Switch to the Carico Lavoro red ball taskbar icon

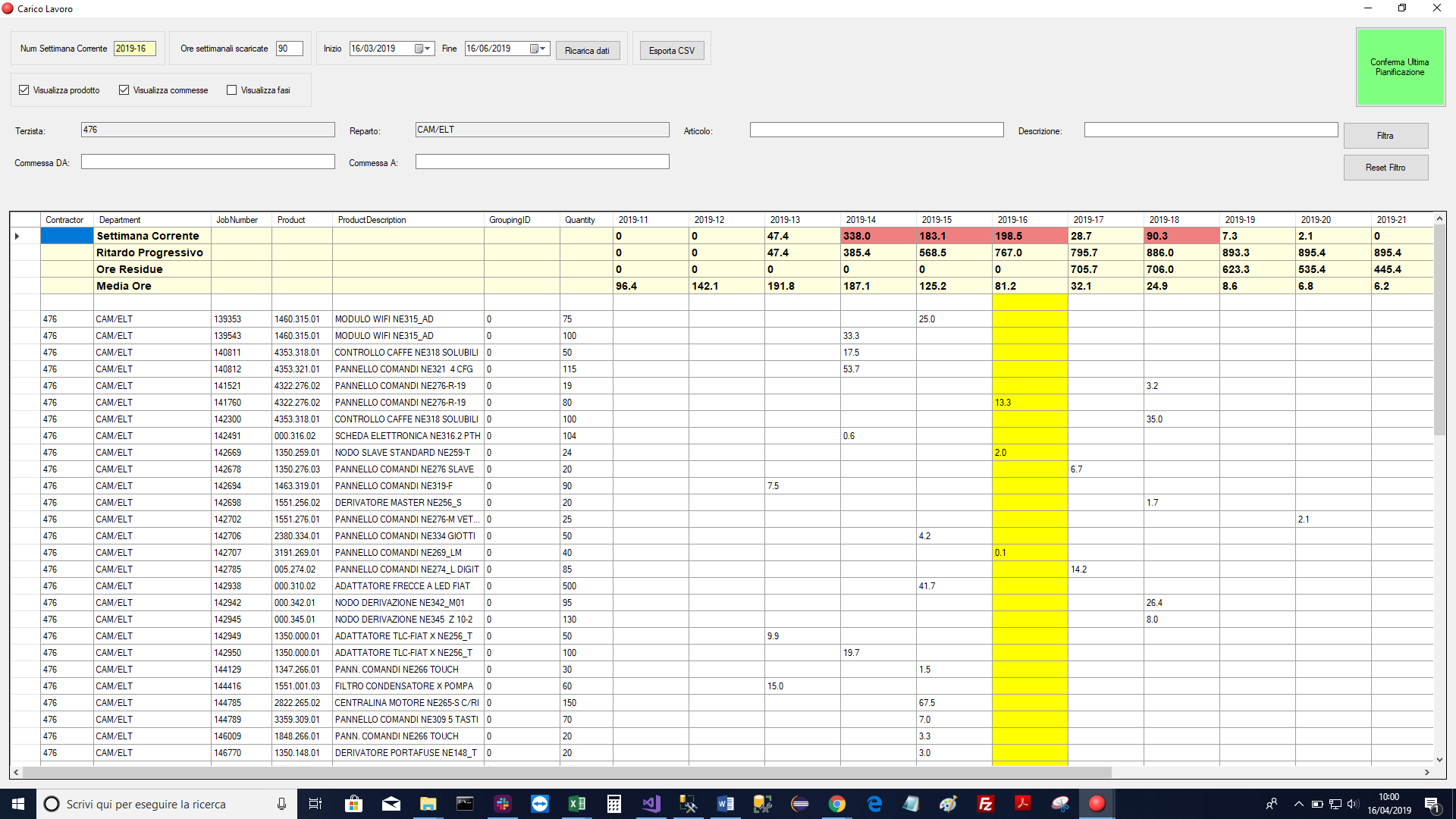click(1097, 804)
